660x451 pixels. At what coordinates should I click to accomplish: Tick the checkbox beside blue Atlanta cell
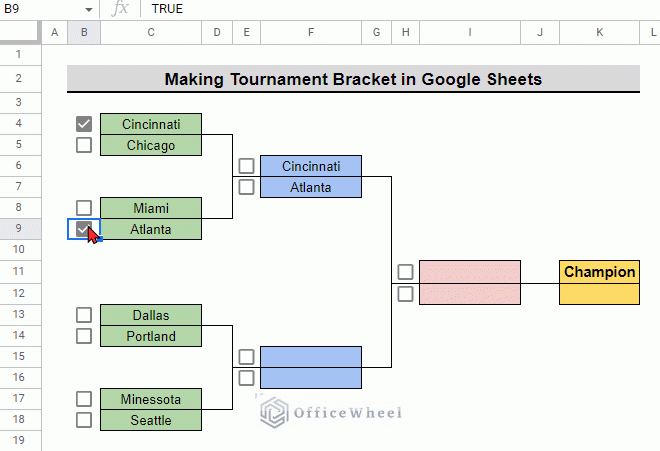point(246,187)
